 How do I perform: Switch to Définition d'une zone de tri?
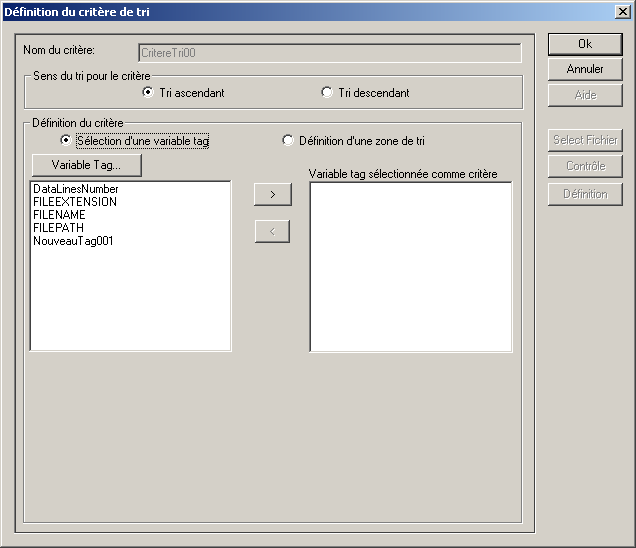288,141
